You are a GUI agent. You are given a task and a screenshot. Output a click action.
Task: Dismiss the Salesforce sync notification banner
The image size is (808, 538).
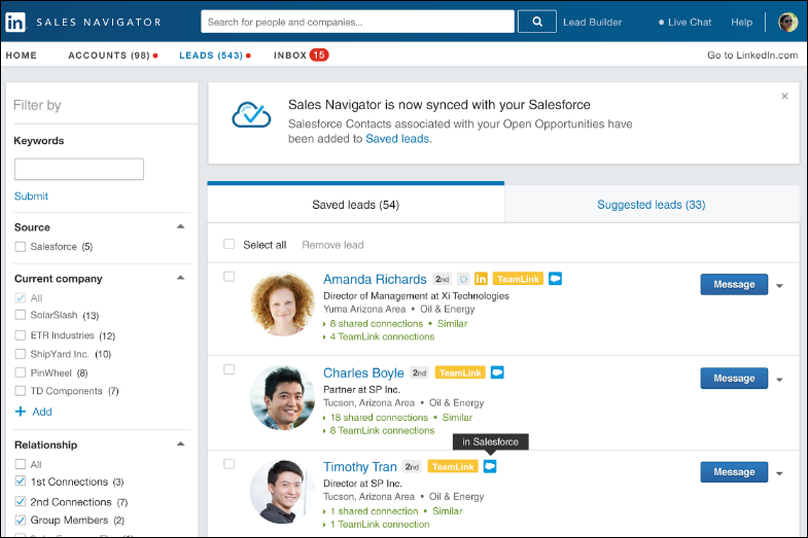(x=784, y=97)
